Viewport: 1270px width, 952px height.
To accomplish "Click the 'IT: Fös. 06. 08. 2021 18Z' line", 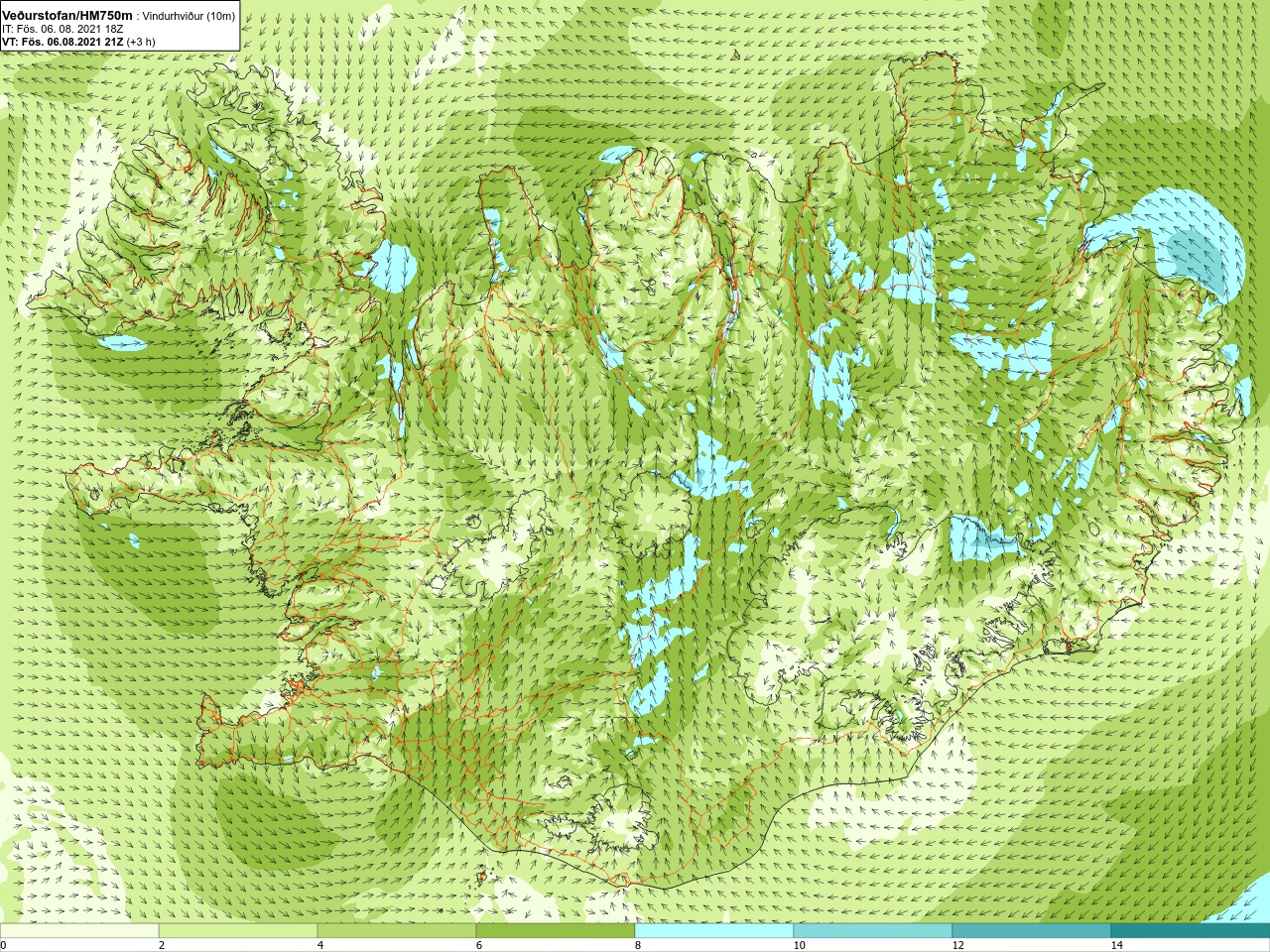I will click(63, 30).
